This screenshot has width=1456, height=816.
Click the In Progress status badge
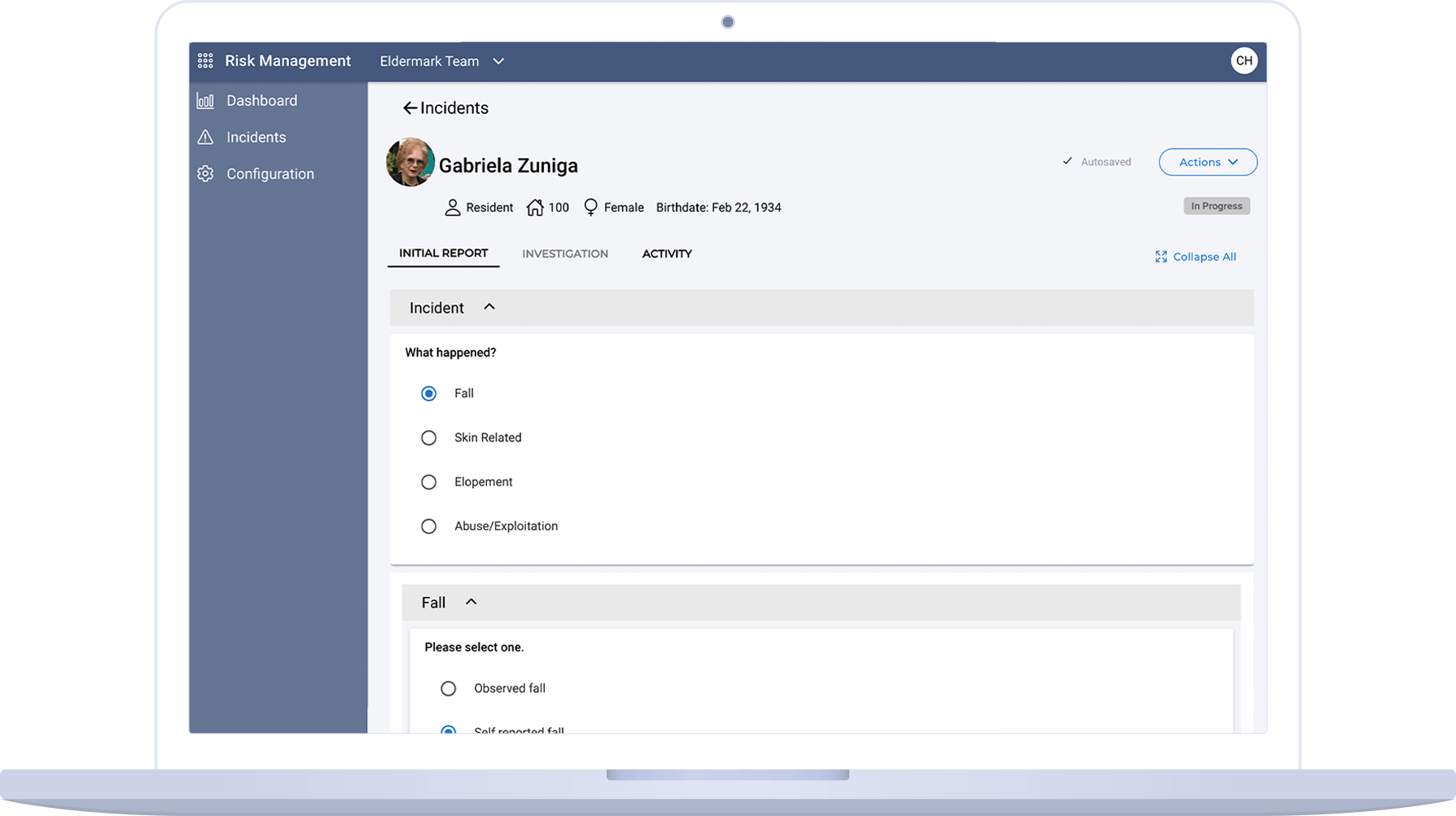click(x=1217, y=206)
